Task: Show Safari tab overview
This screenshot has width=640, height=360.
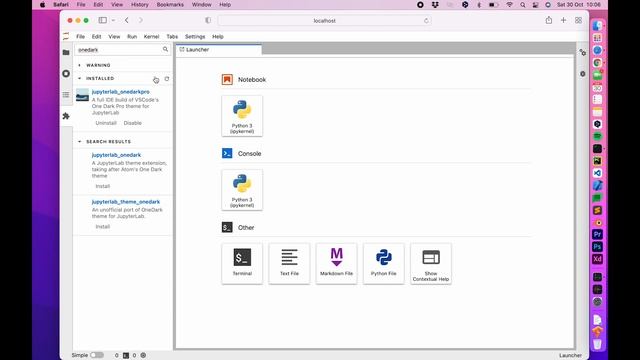Action: [x=578, y=20]
